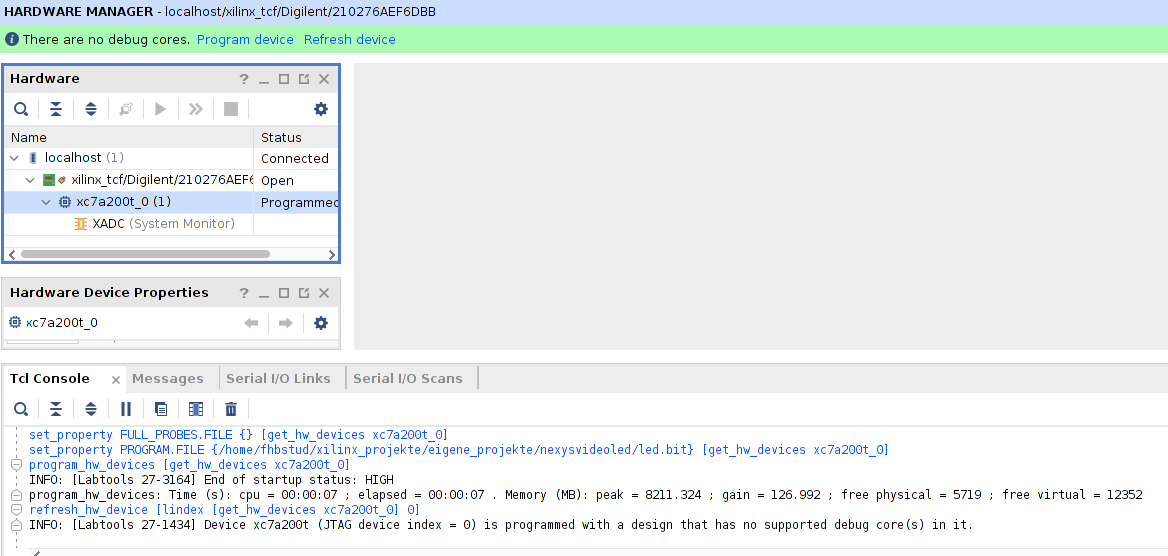1168x556 pixels.
Task: Open Hardware Device Properties settings gear
Action: point(321,323)
